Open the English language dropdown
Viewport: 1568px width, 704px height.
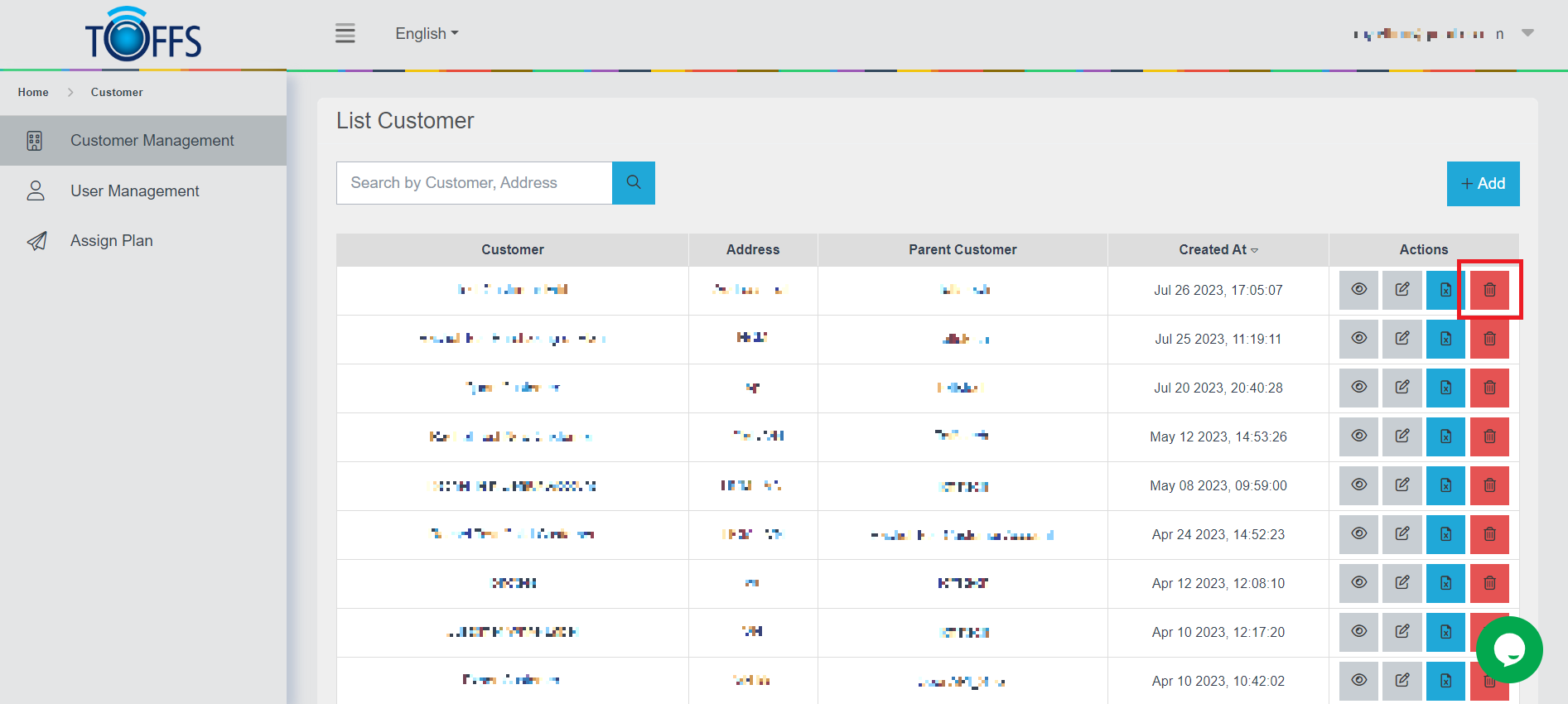click(427, 34)
